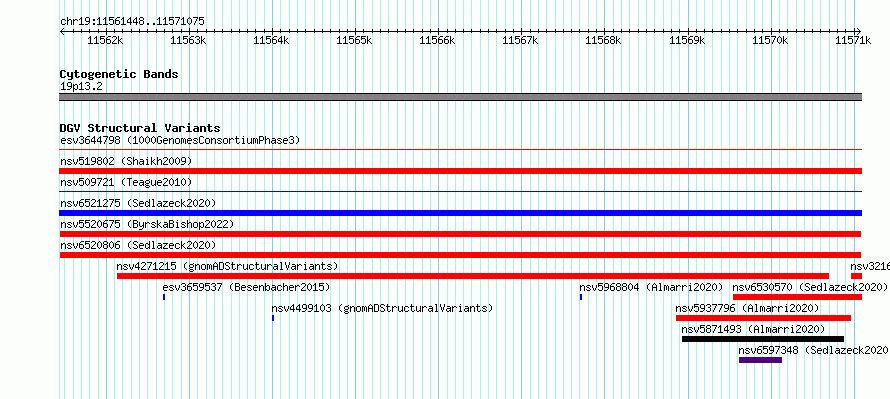Click the Cytogenetic Bands track title
This screenshot has width=890, height=399.
pyautogui.click(x=119, y=74)
